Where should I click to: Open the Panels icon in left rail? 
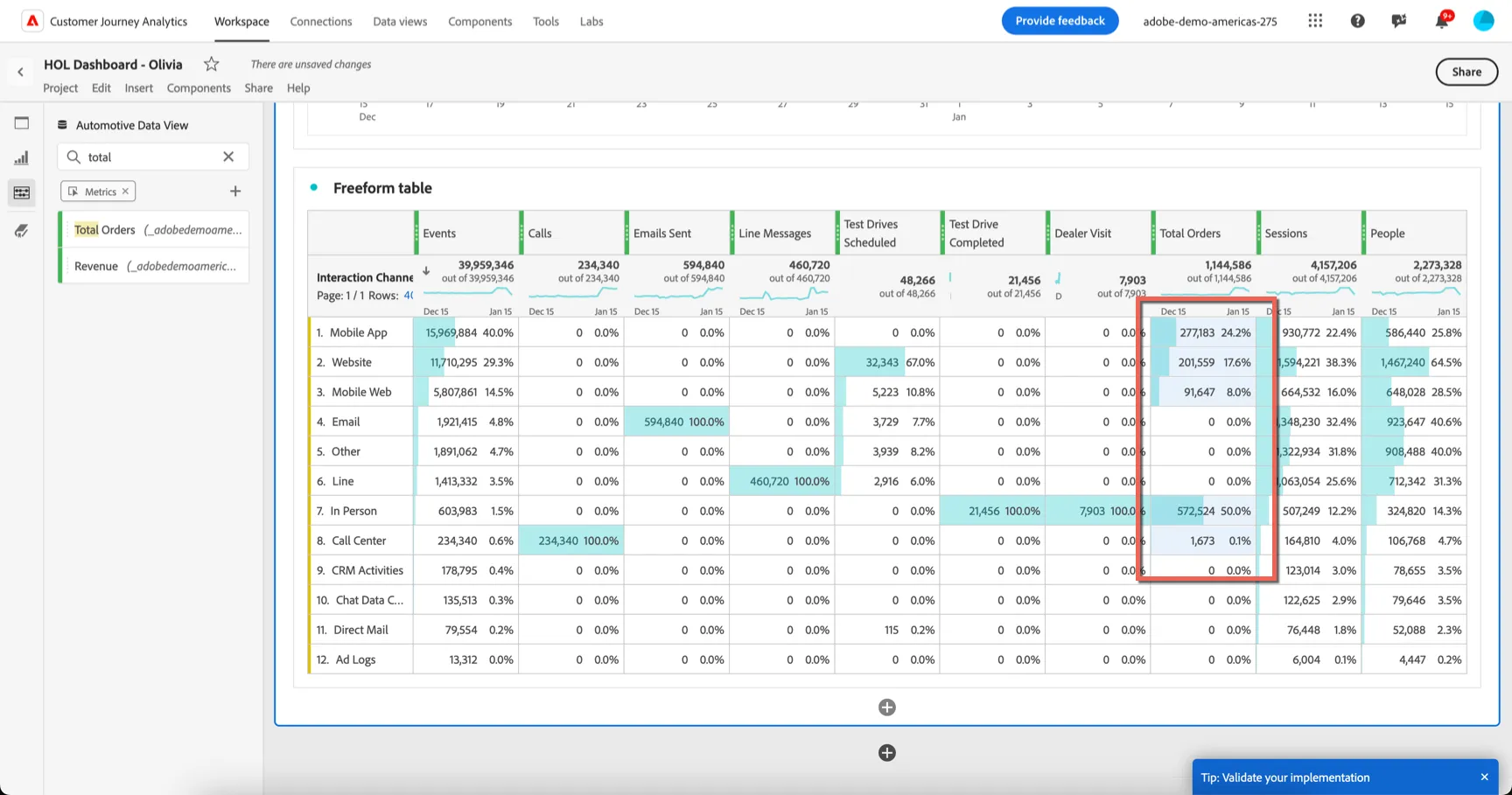click(22, 123)
